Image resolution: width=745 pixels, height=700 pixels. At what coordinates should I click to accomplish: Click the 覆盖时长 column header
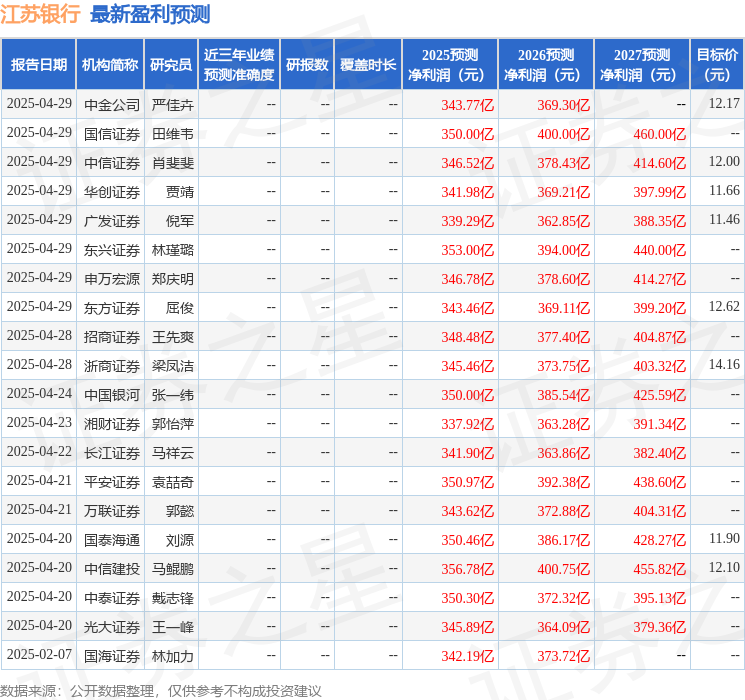click(x=368, y=65)
